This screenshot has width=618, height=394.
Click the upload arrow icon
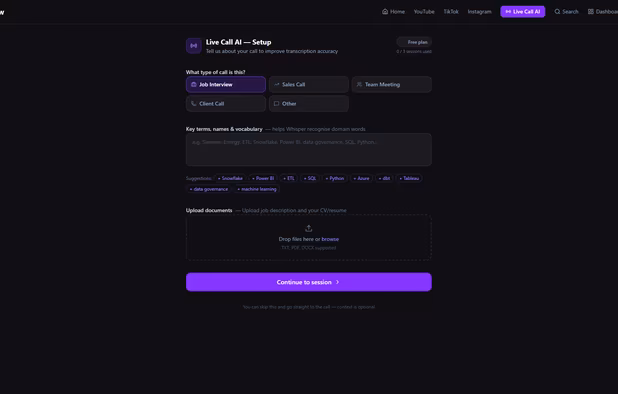309,228
